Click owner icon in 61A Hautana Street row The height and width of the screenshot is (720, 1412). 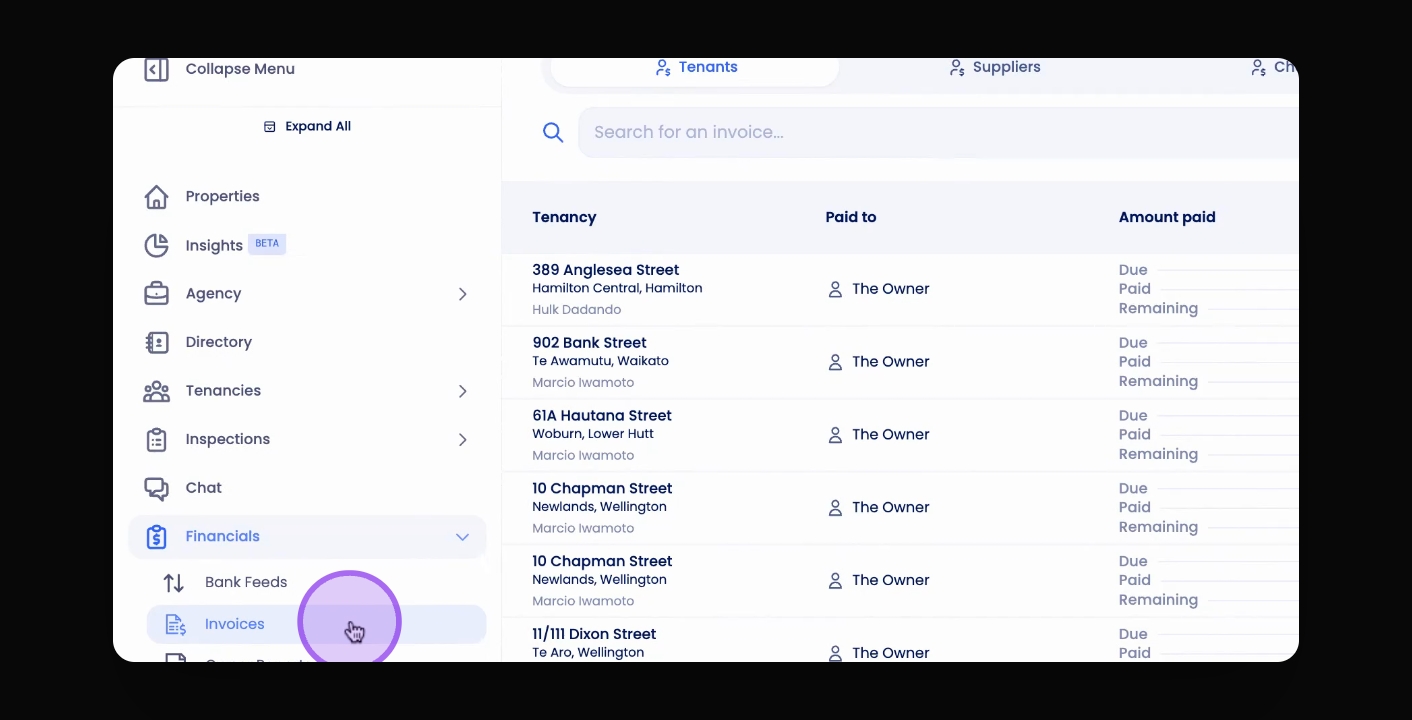(x=835, y=435)
